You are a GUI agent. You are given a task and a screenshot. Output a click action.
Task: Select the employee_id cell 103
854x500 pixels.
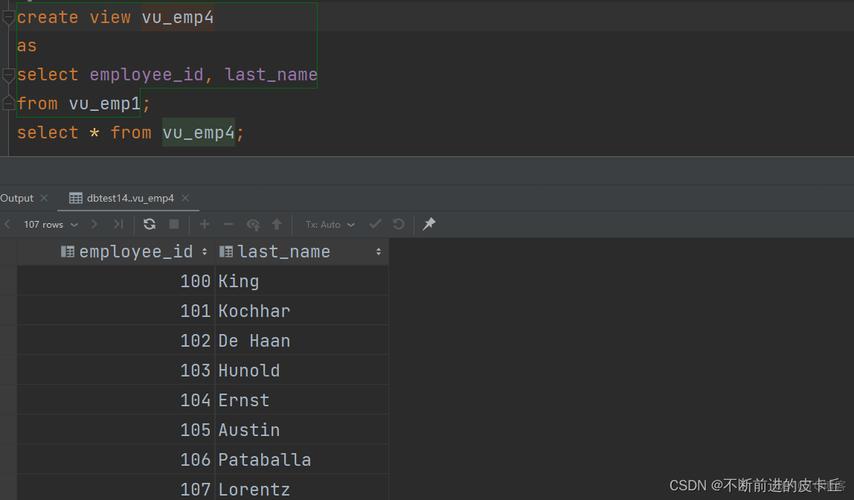(x=116, y=370)
